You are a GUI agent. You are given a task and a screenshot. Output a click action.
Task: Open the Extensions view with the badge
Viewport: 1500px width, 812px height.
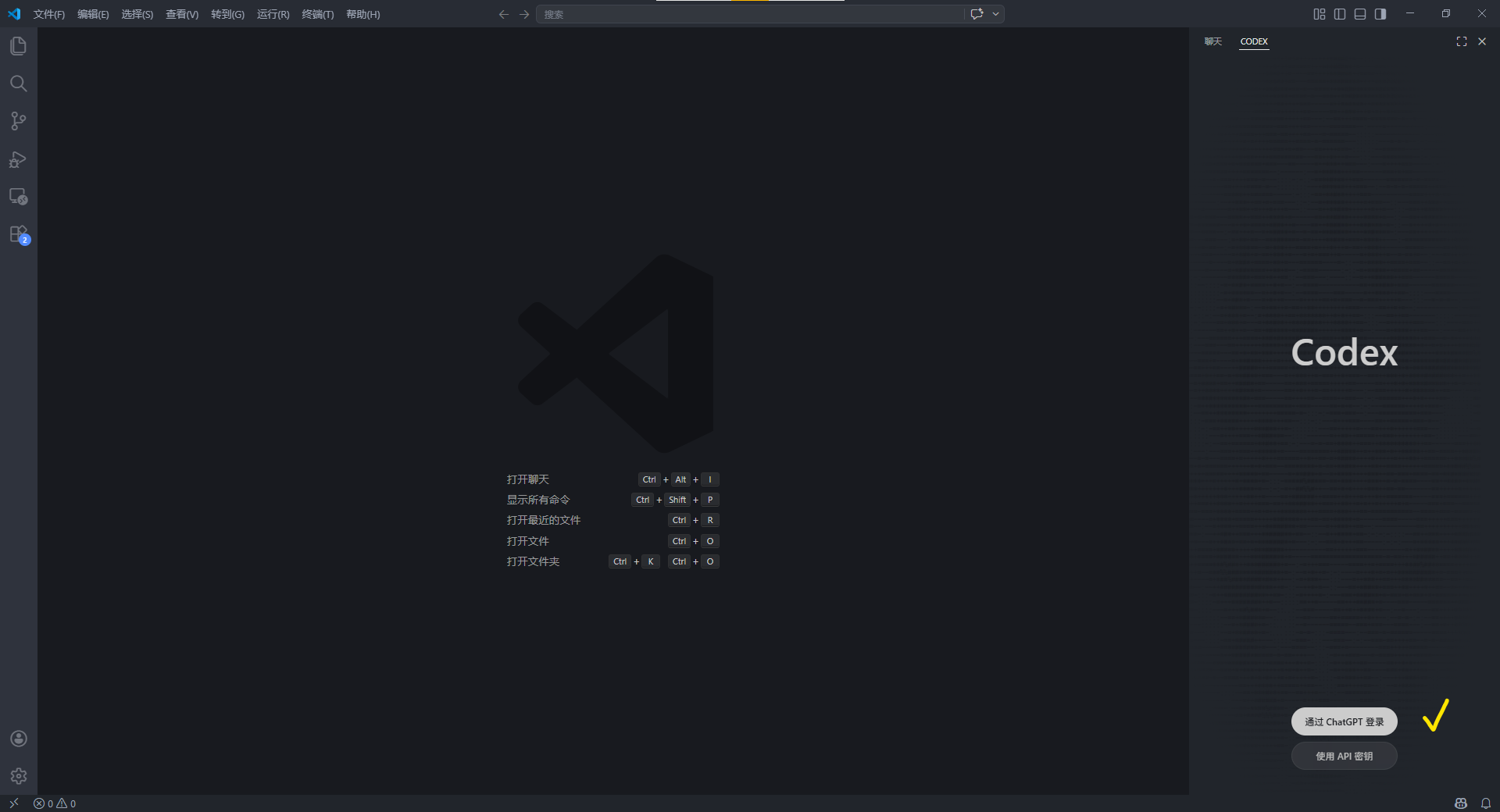click(18, 234)
